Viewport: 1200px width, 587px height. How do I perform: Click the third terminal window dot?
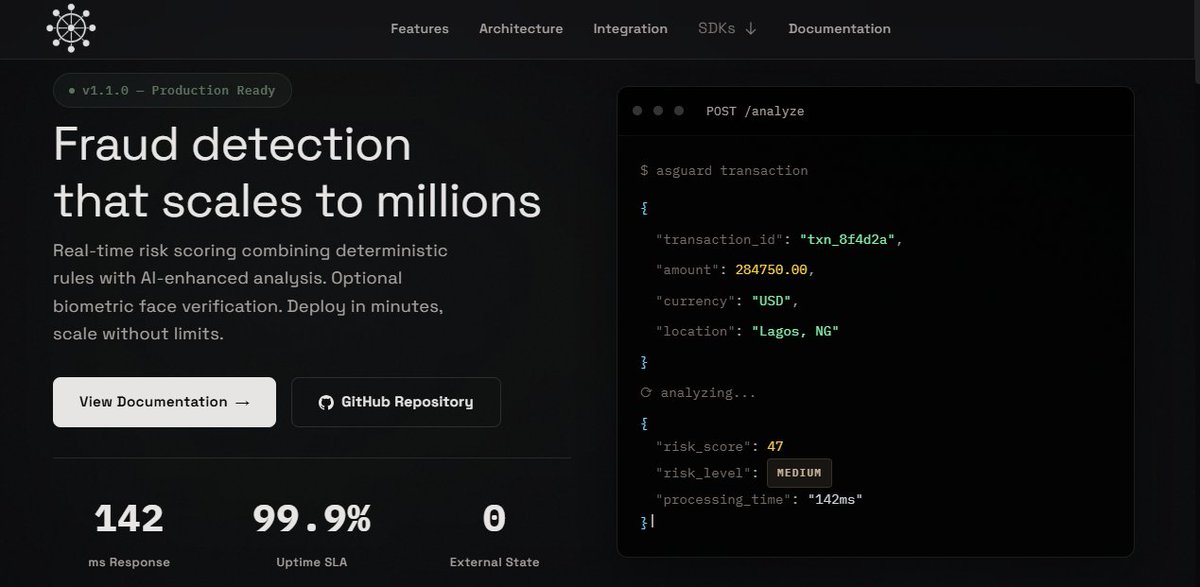tap(679, 111)
